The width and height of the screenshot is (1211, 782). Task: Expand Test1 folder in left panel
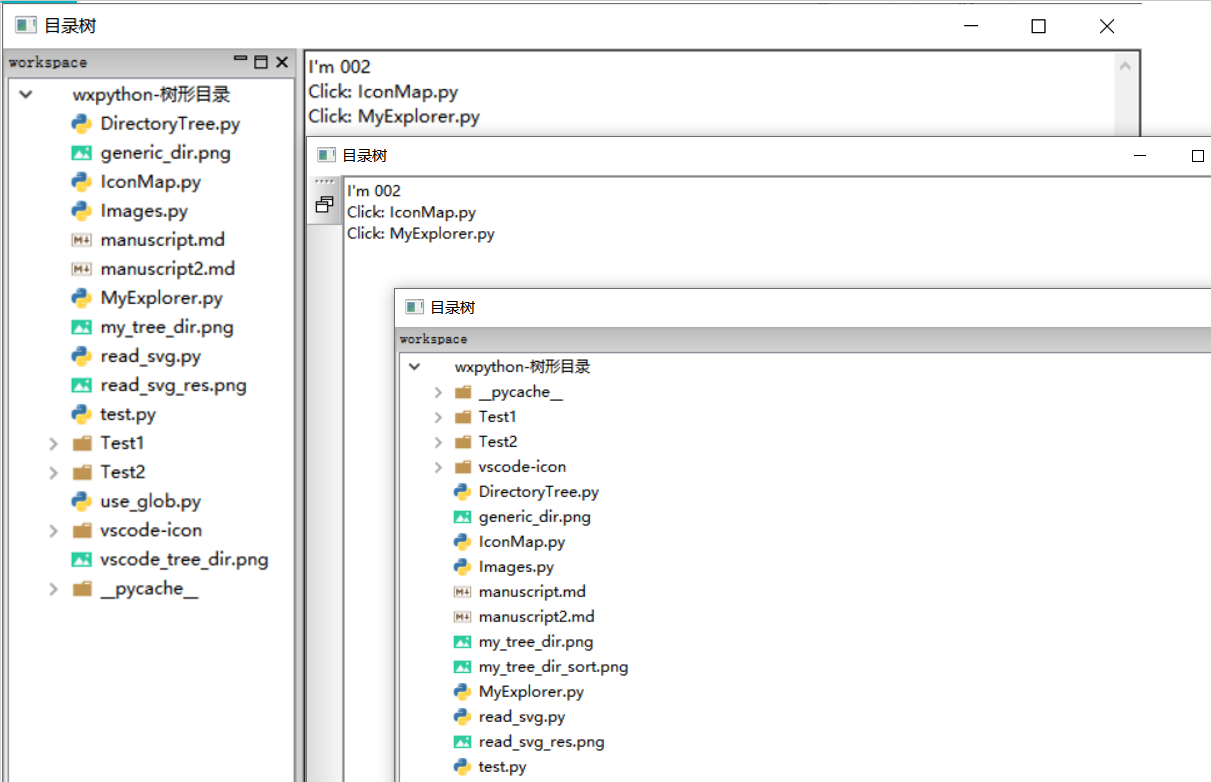click(54, 443)
